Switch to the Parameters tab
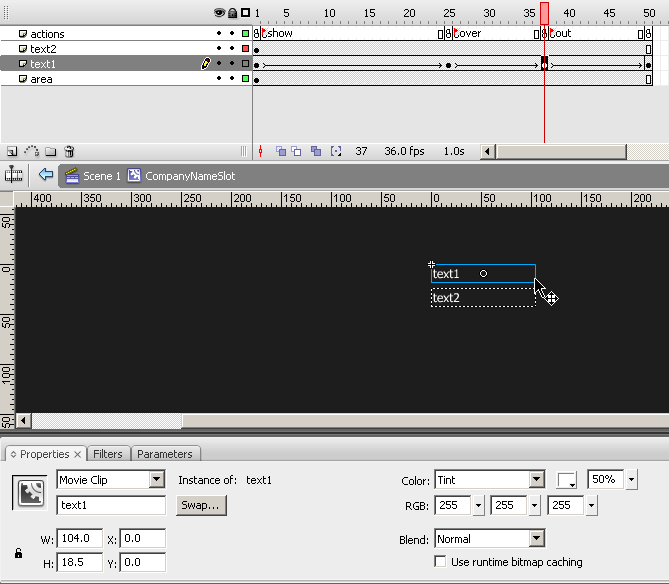This screenshot has width=669, height=584. tap(165, 454)
